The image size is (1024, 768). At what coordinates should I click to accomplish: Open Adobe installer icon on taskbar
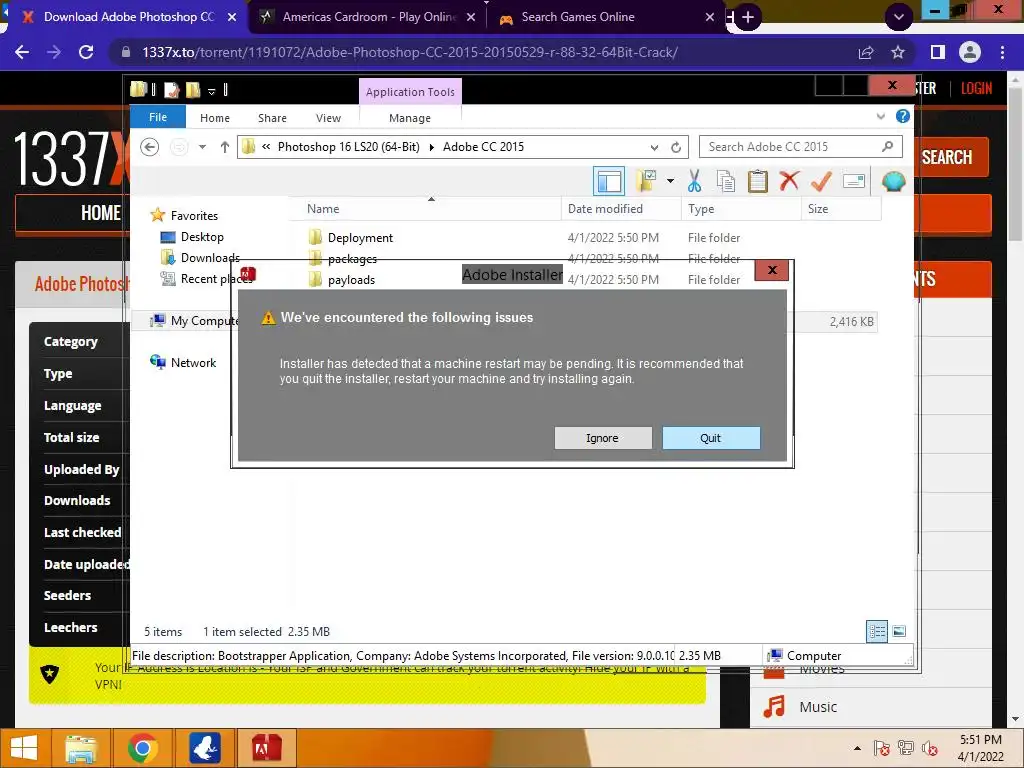266,748
